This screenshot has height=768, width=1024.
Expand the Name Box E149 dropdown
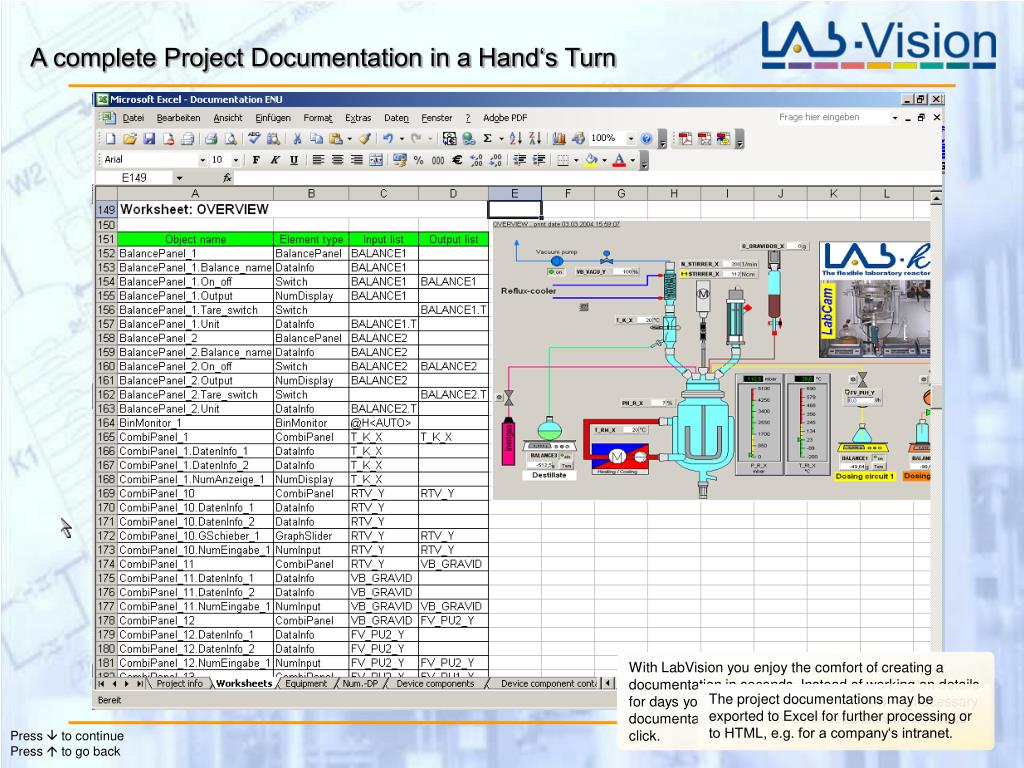point(179,178)
